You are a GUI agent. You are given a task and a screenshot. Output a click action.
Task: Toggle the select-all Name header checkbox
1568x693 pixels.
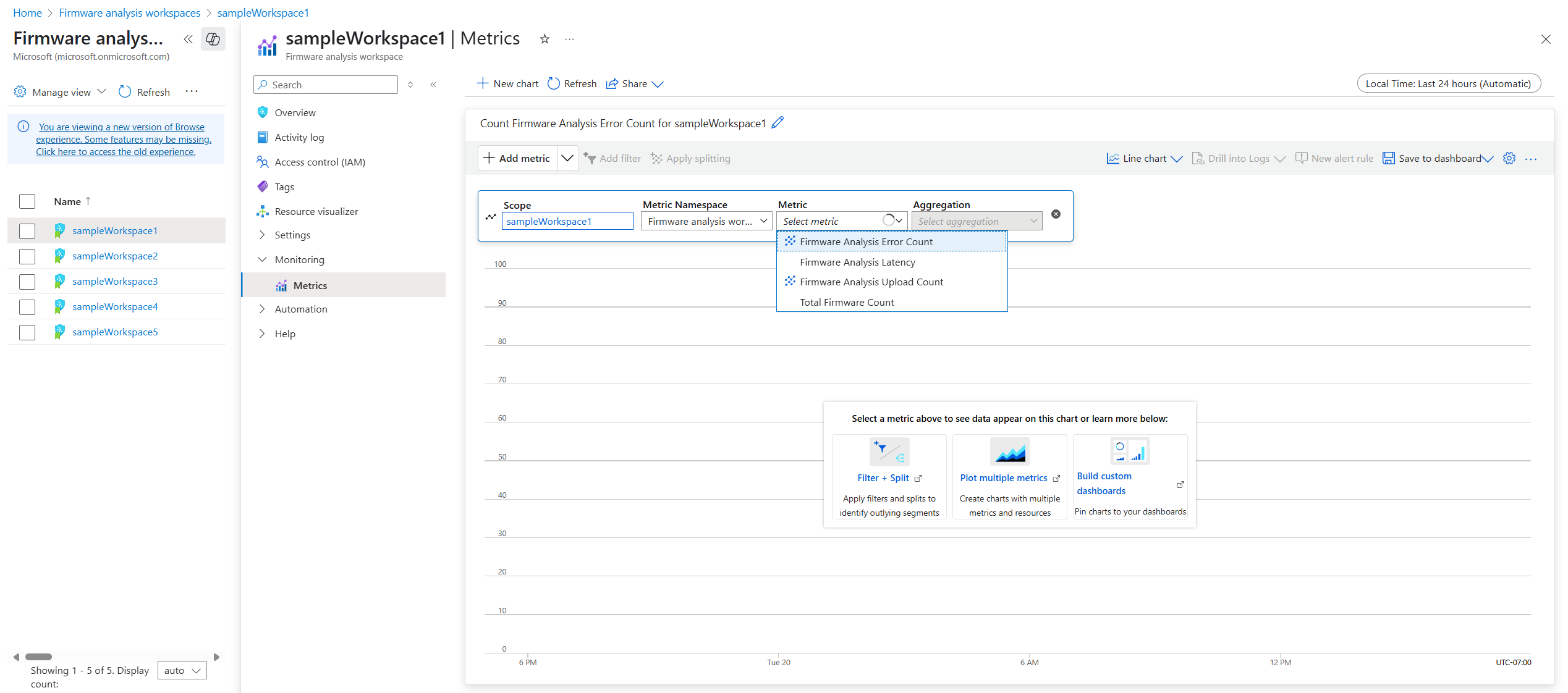pos(27,201)
